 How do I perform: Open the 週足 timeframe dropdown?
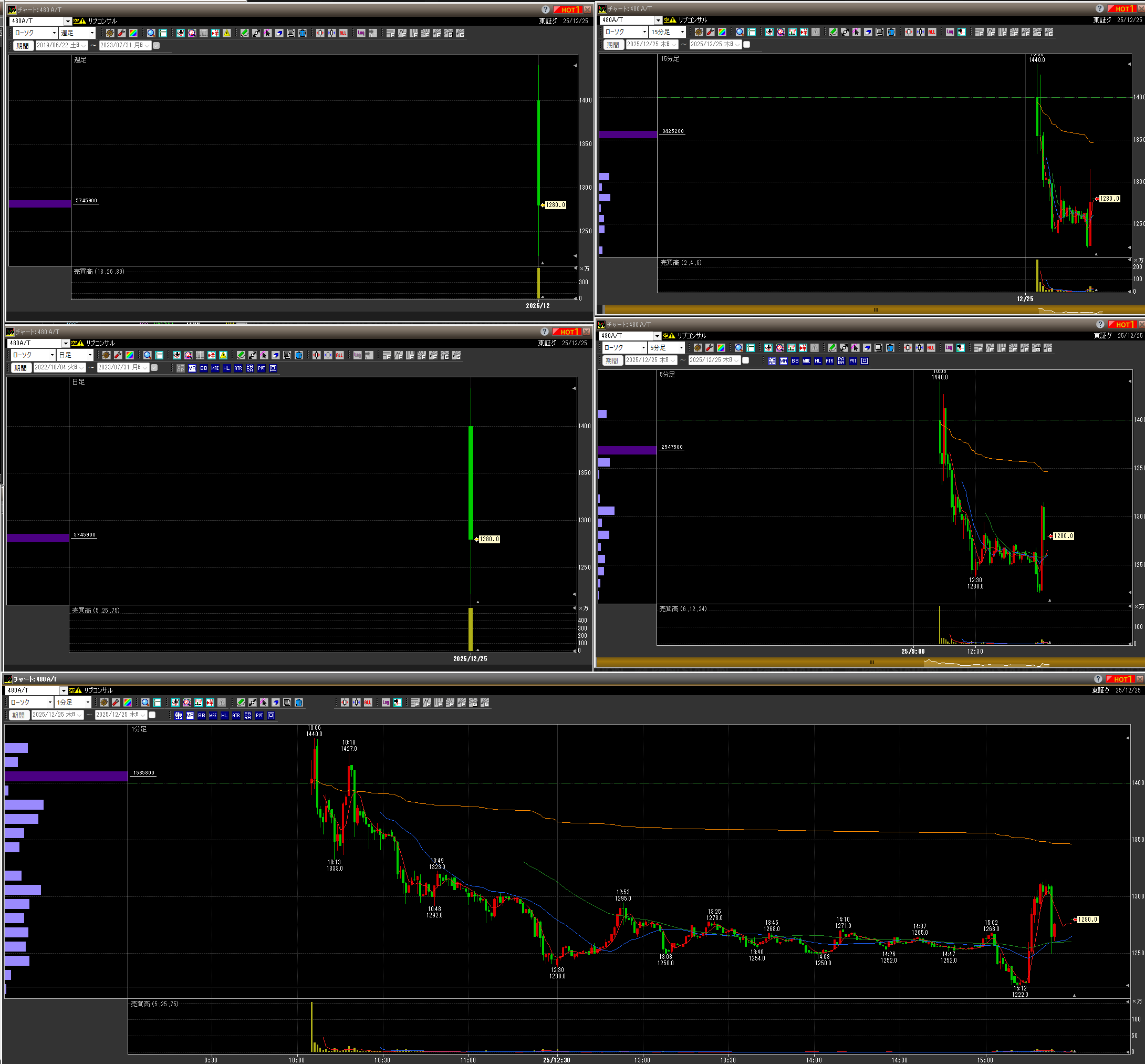pos(77,34)
